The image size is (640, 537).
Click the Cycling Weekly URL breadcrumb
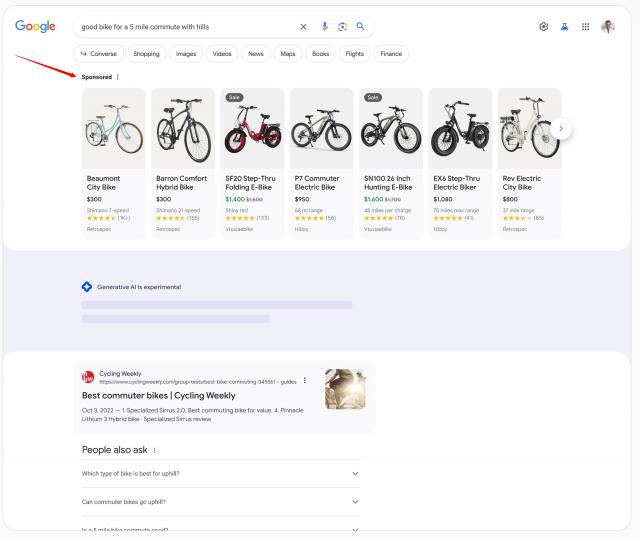click(198, 382)
